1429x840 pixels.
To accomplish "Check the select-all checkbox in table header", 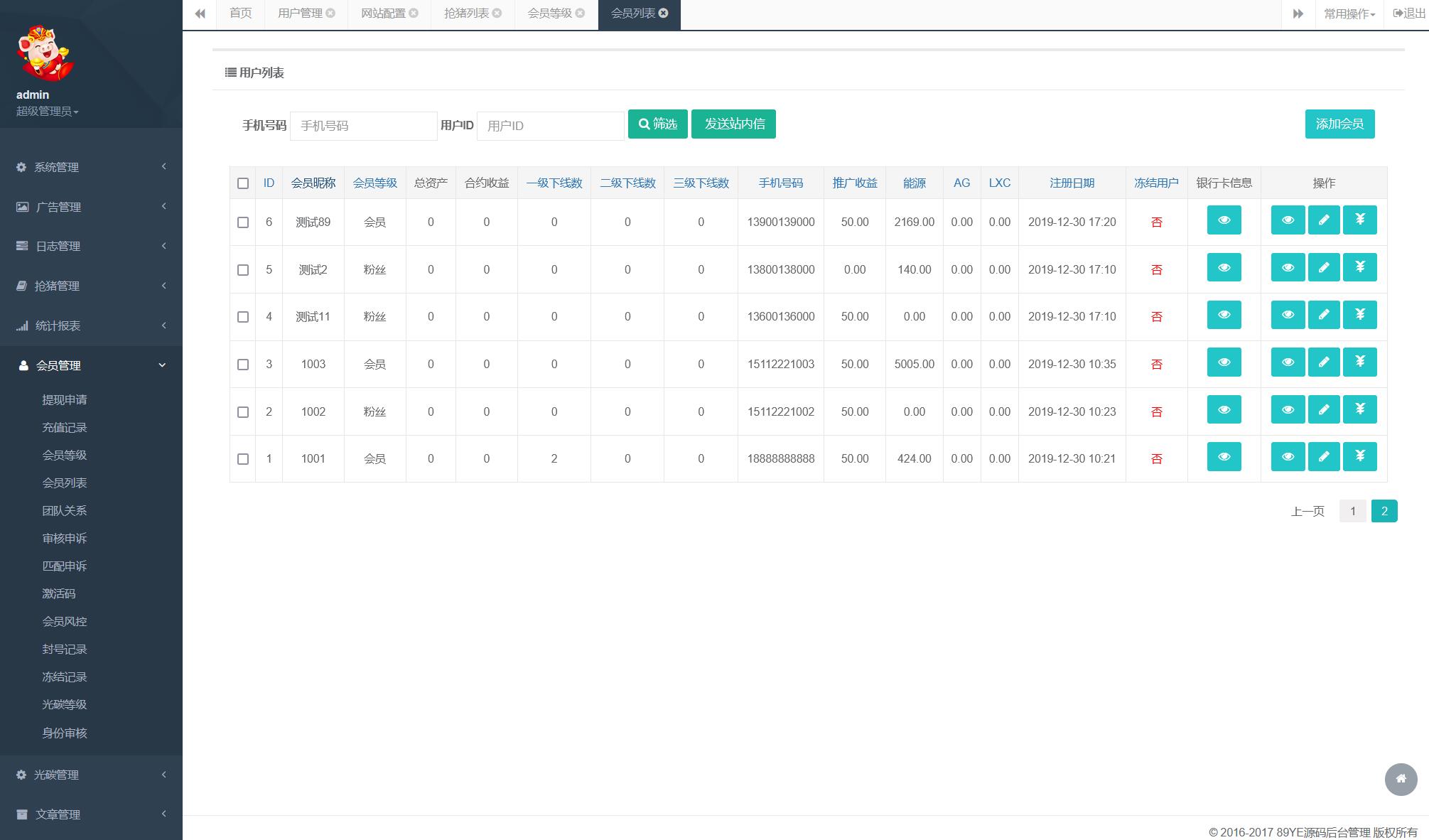I will pos(243,183).
